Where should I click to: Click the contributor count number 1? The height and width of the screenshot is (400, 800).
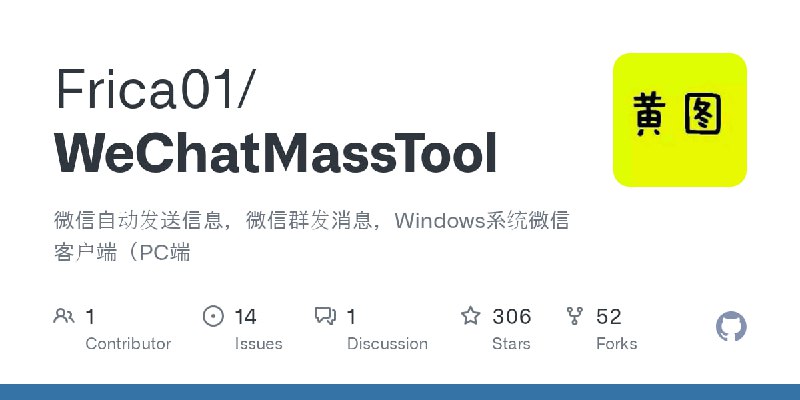coord(90,317)
